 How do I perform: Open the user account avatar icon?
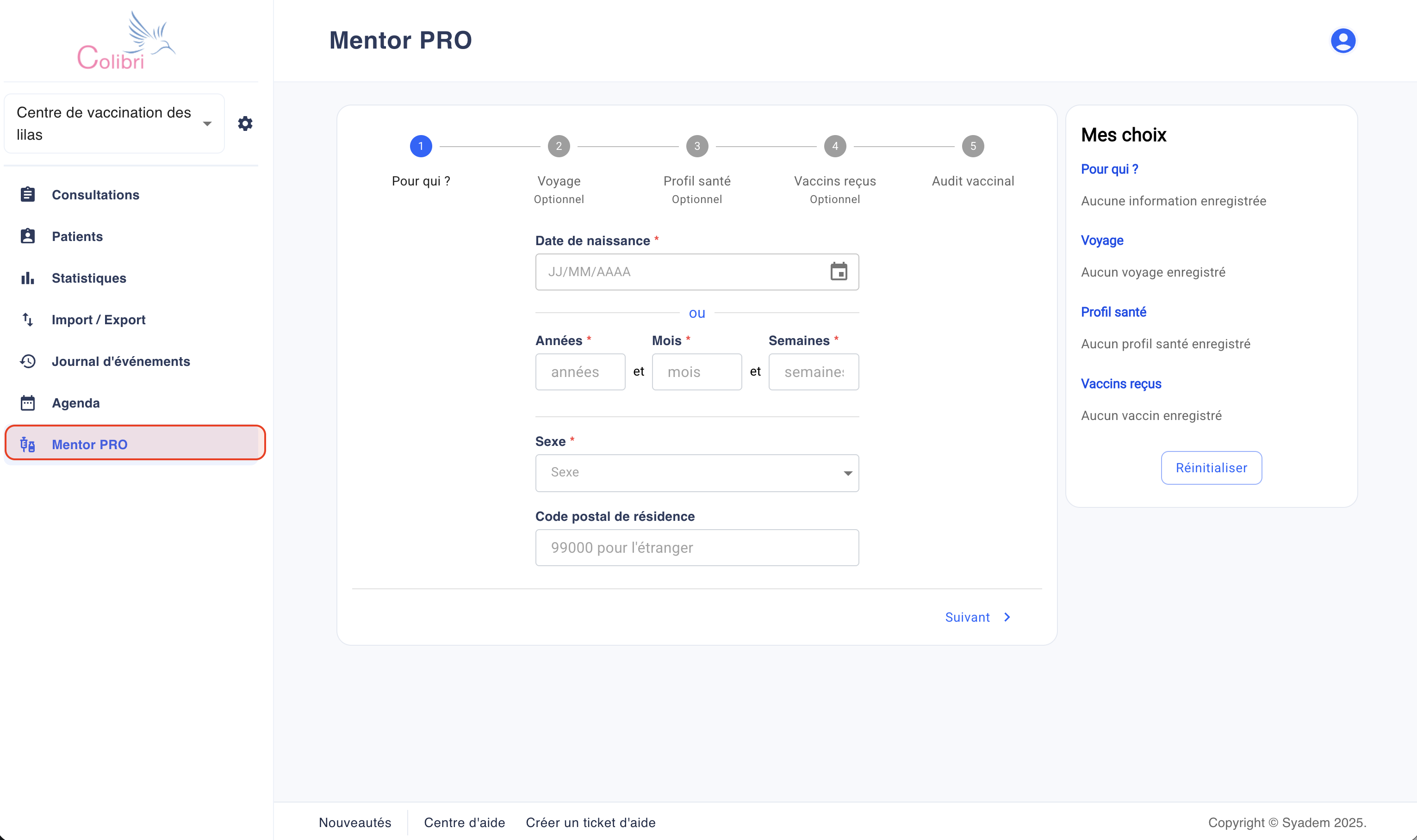pos(1343,41)
